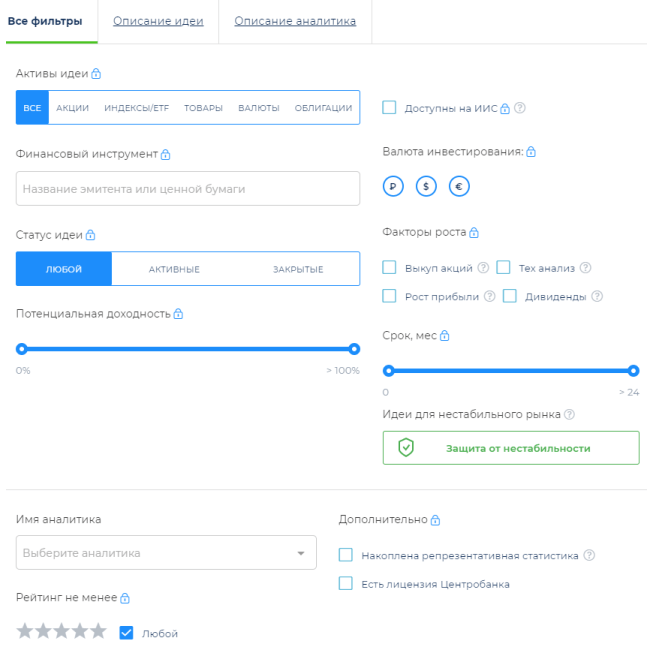Click help icon next to Дивиденды

click(597, 296)
